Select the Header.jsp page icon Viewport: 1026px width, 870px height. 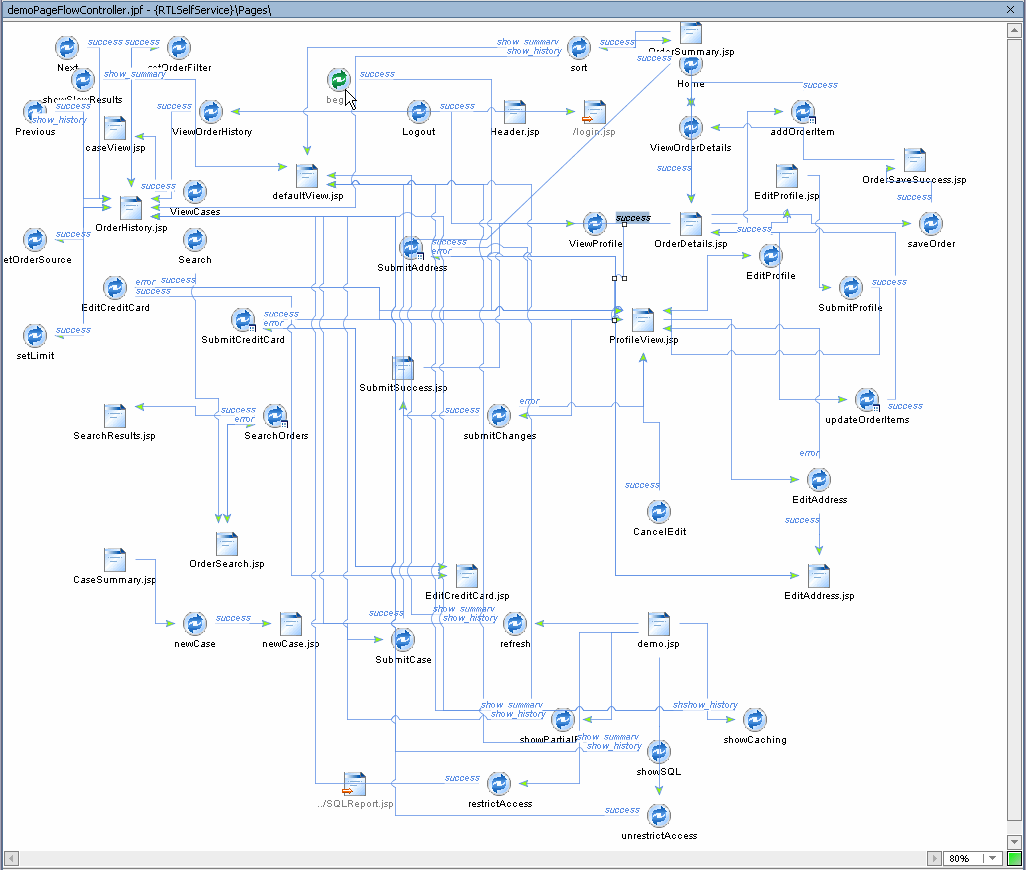tap(515, 112)
